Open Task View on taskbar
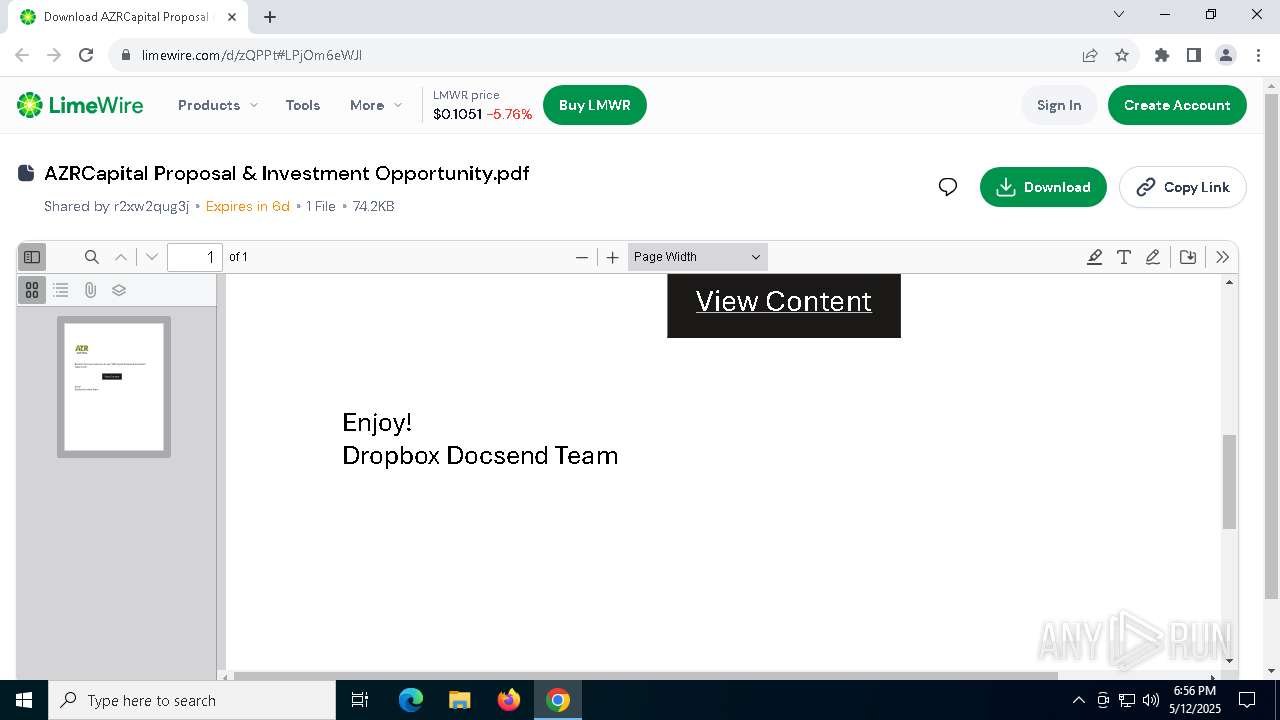The image size is (1280, 720). click(x=360, y=700)
